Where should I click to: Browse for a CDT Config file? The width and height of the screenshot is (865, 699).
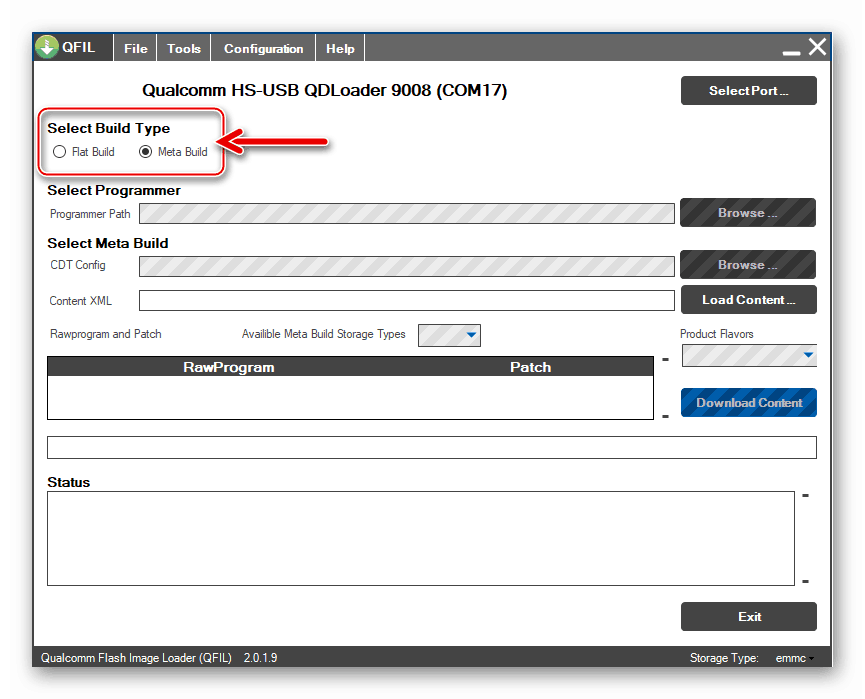point(747,264)
